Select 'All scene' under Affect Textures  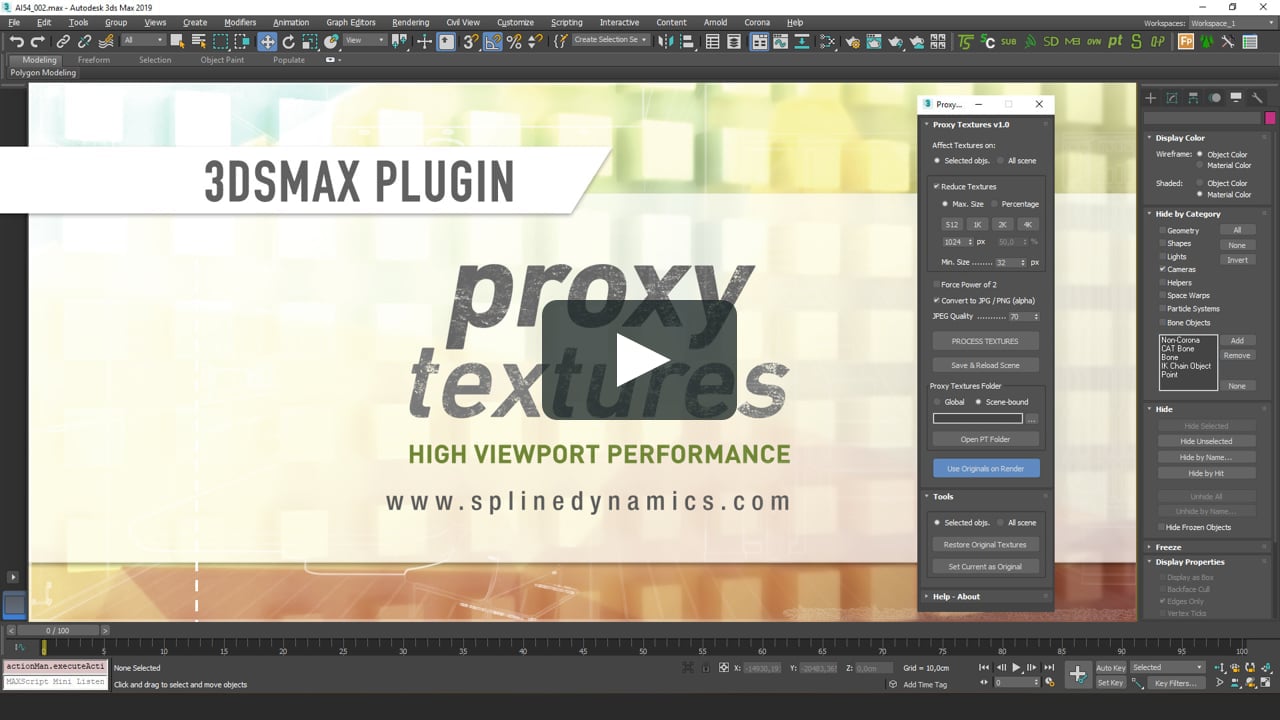1001,160
